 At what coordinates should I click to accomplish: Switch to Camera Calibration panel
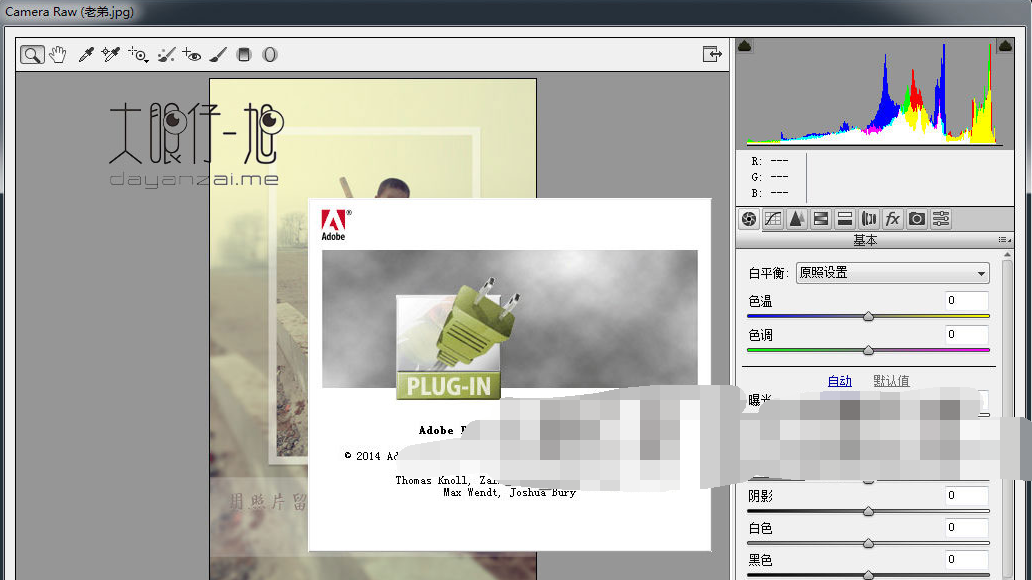917,219
